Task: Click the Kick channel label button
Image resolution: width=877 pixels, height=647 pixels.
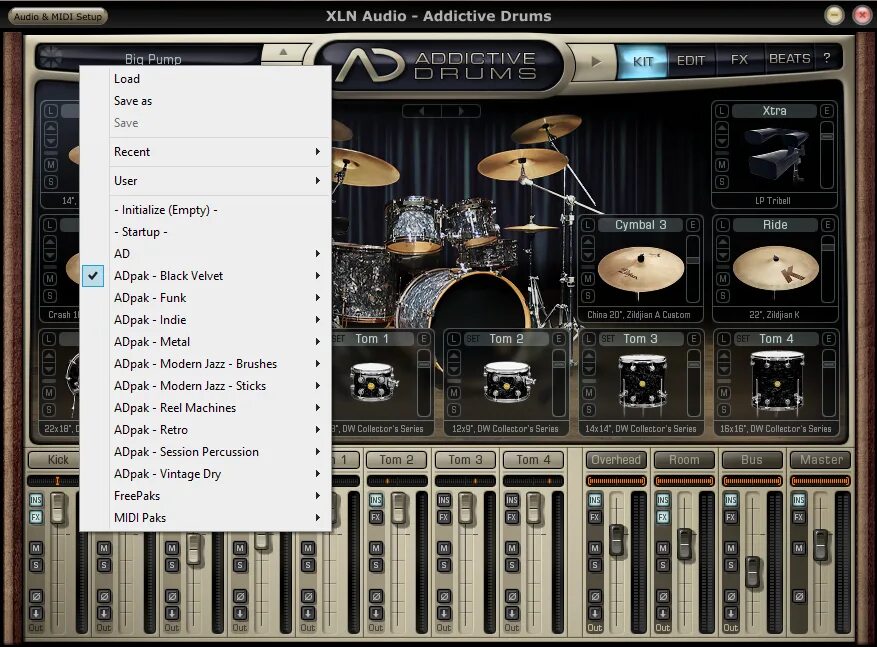Action: tap(58, 460)
